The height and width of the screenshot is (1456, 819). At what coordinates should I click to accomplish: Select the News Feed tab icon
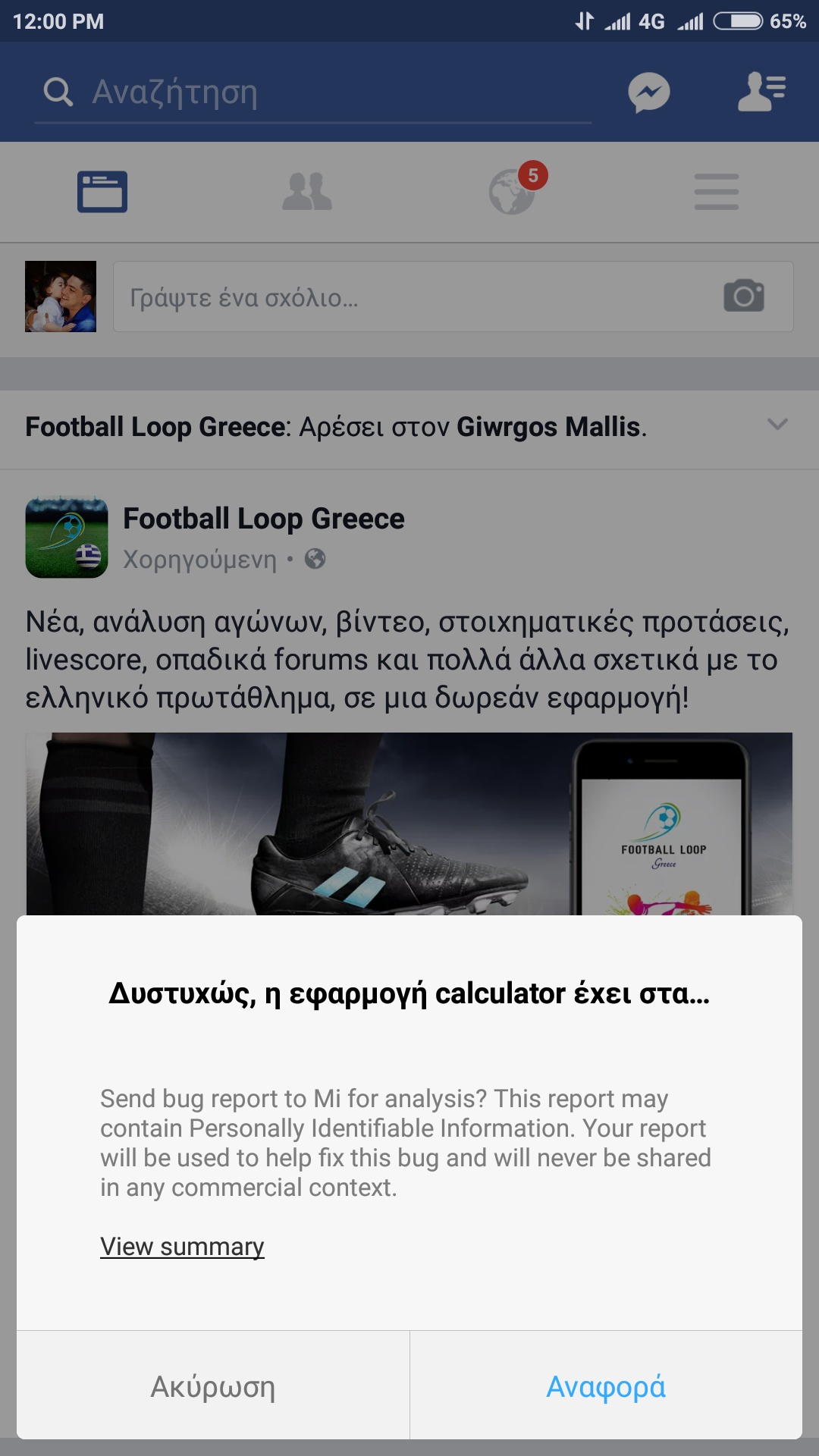[102, 192]
